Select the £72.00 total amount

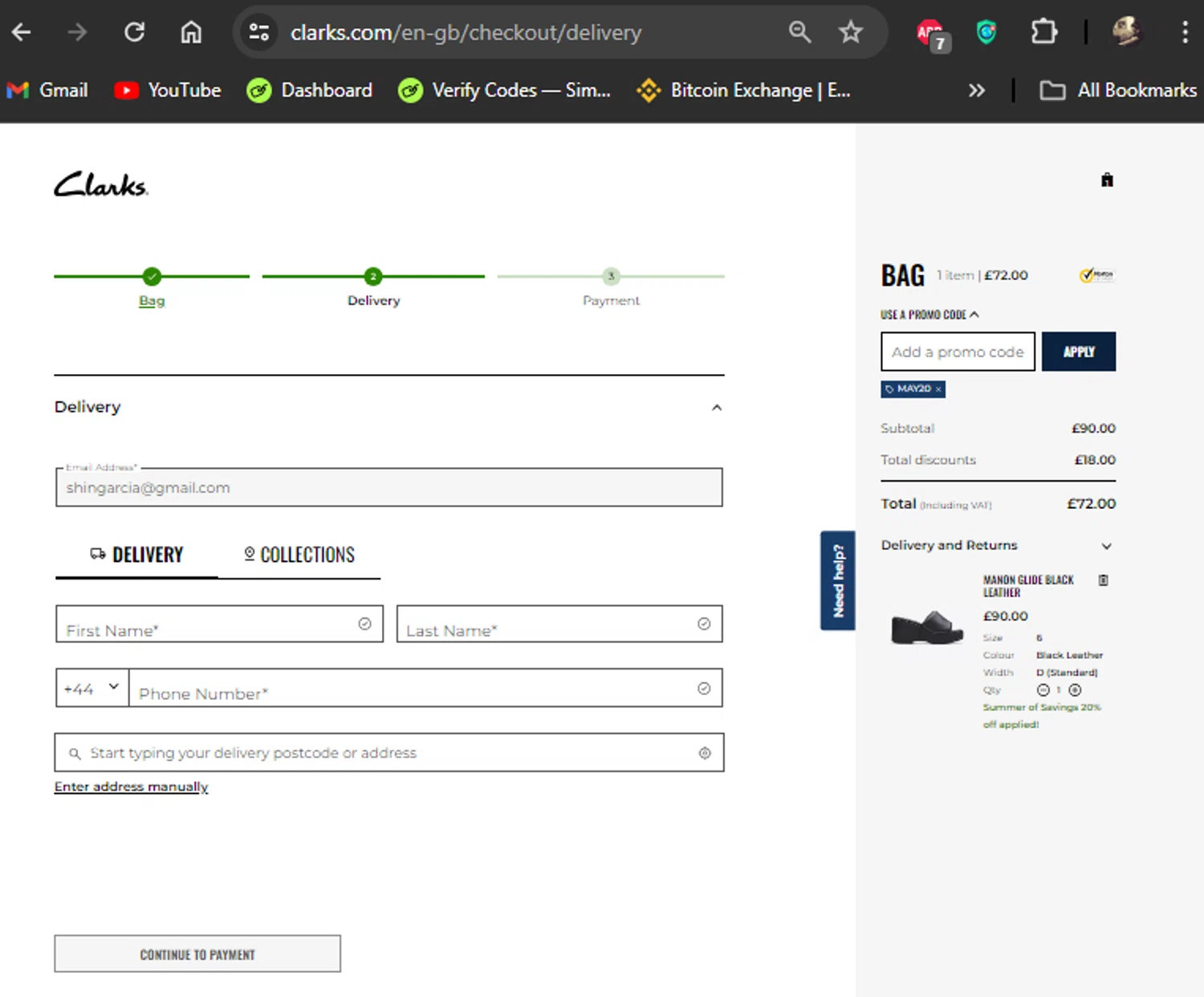tap(1092, 503)
